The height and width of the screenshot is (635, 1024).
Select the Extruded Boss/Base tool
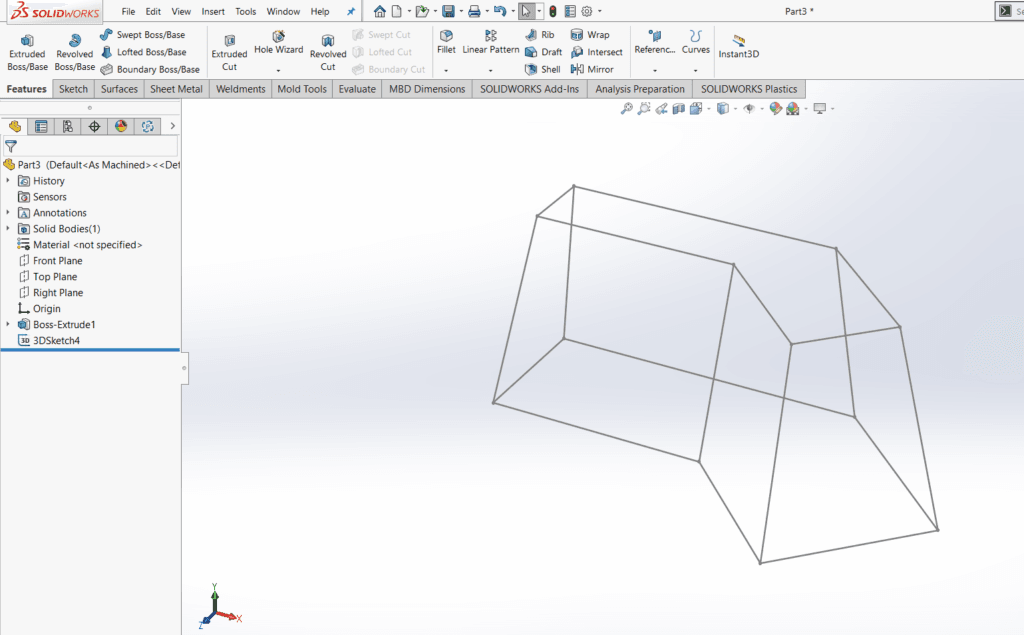(27, 52)
